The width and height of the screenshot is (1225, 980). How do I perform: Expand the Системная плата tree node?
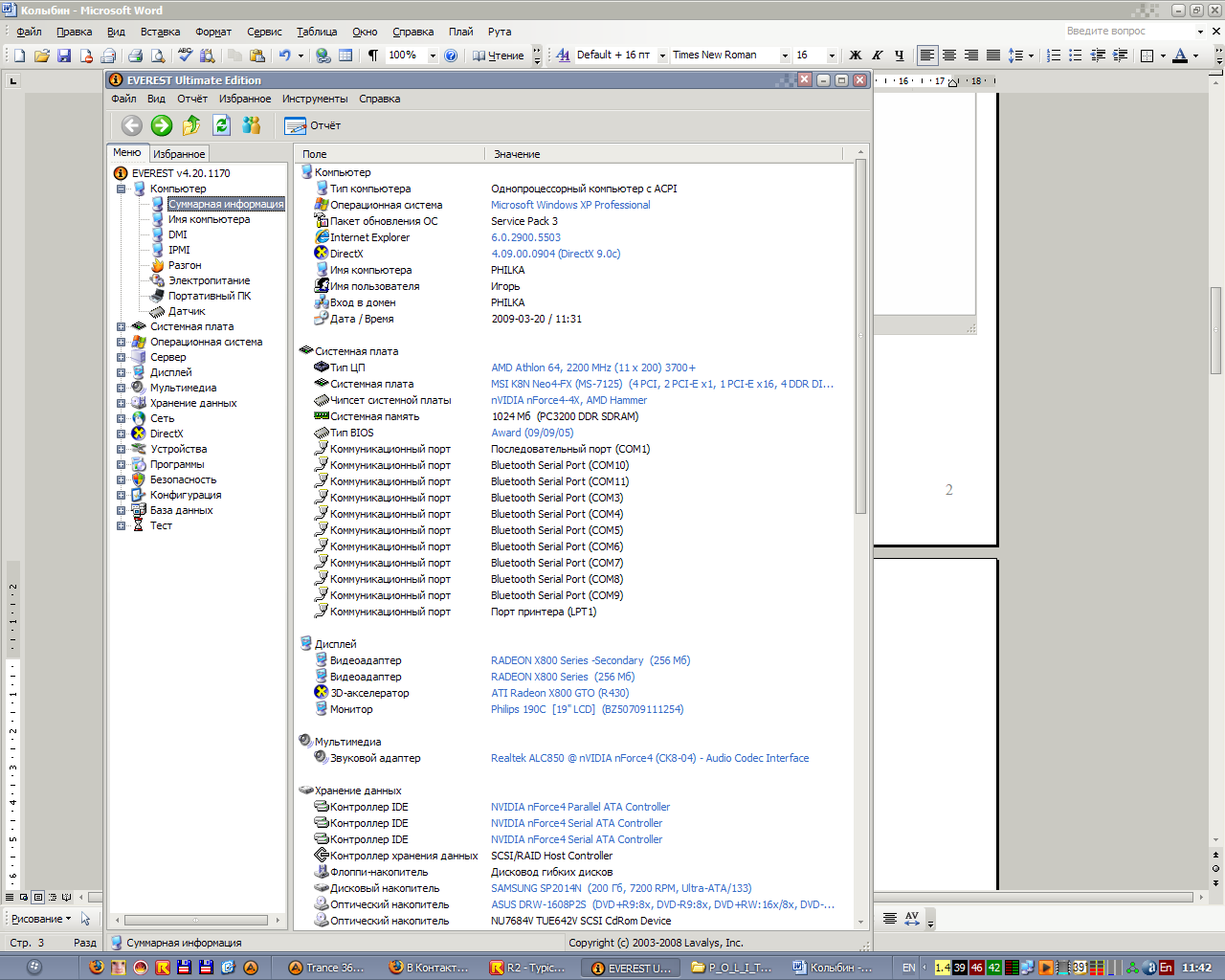pos(122,326)
